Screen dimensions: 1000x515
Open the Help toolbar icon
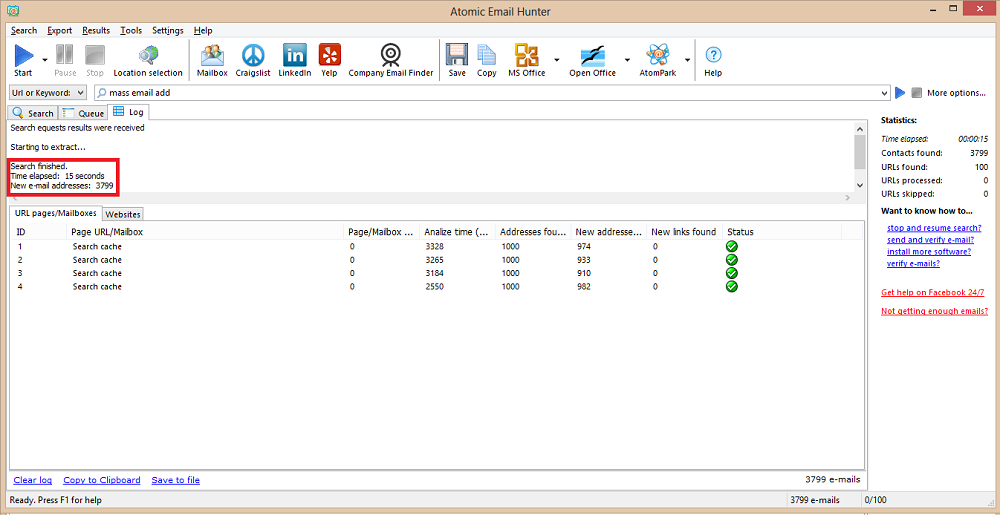coord(713,61)
